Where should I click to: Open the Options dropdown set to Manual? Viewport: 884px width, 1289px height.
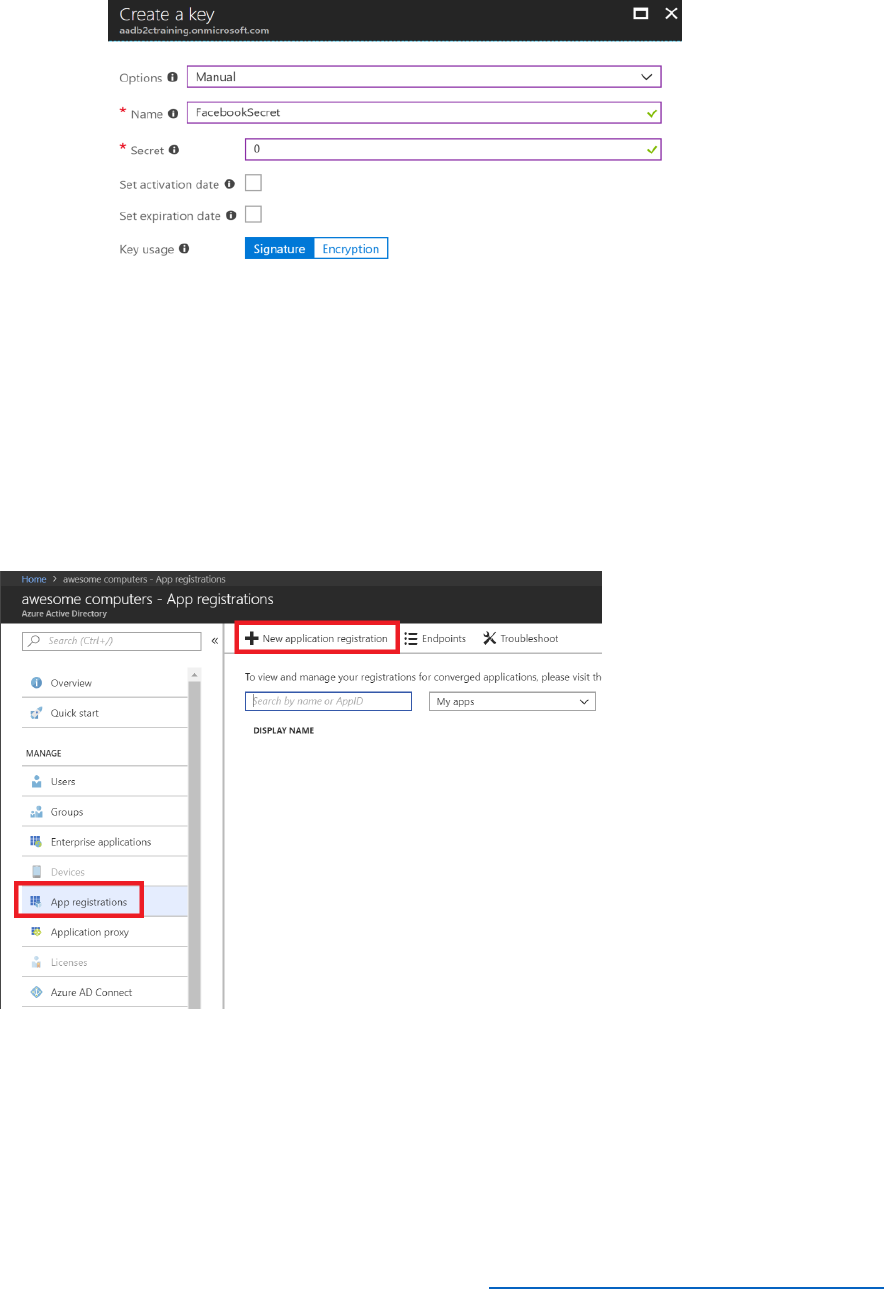coord(424,77)
